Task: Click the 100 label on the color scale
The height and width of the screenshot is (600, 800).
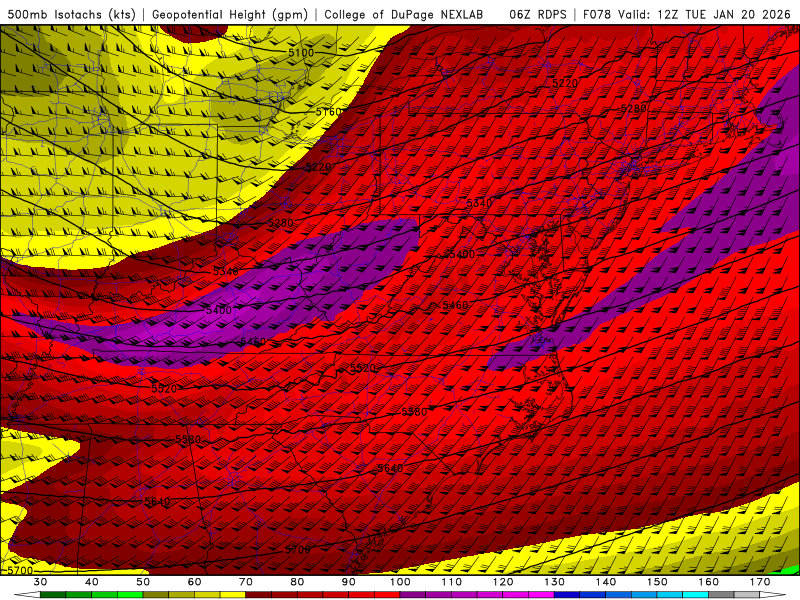Action: tap(401, 582)
